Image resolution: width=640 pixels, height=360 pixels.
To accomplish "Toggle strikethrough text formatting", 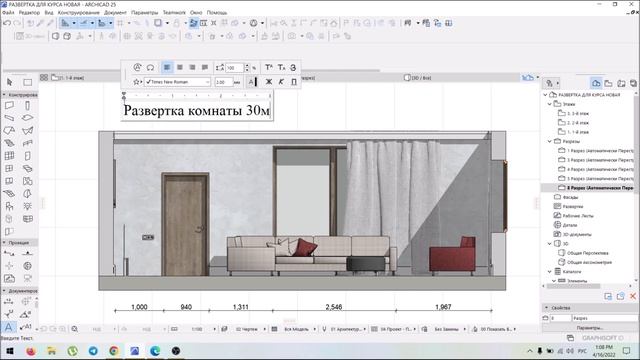I will 293,67.
